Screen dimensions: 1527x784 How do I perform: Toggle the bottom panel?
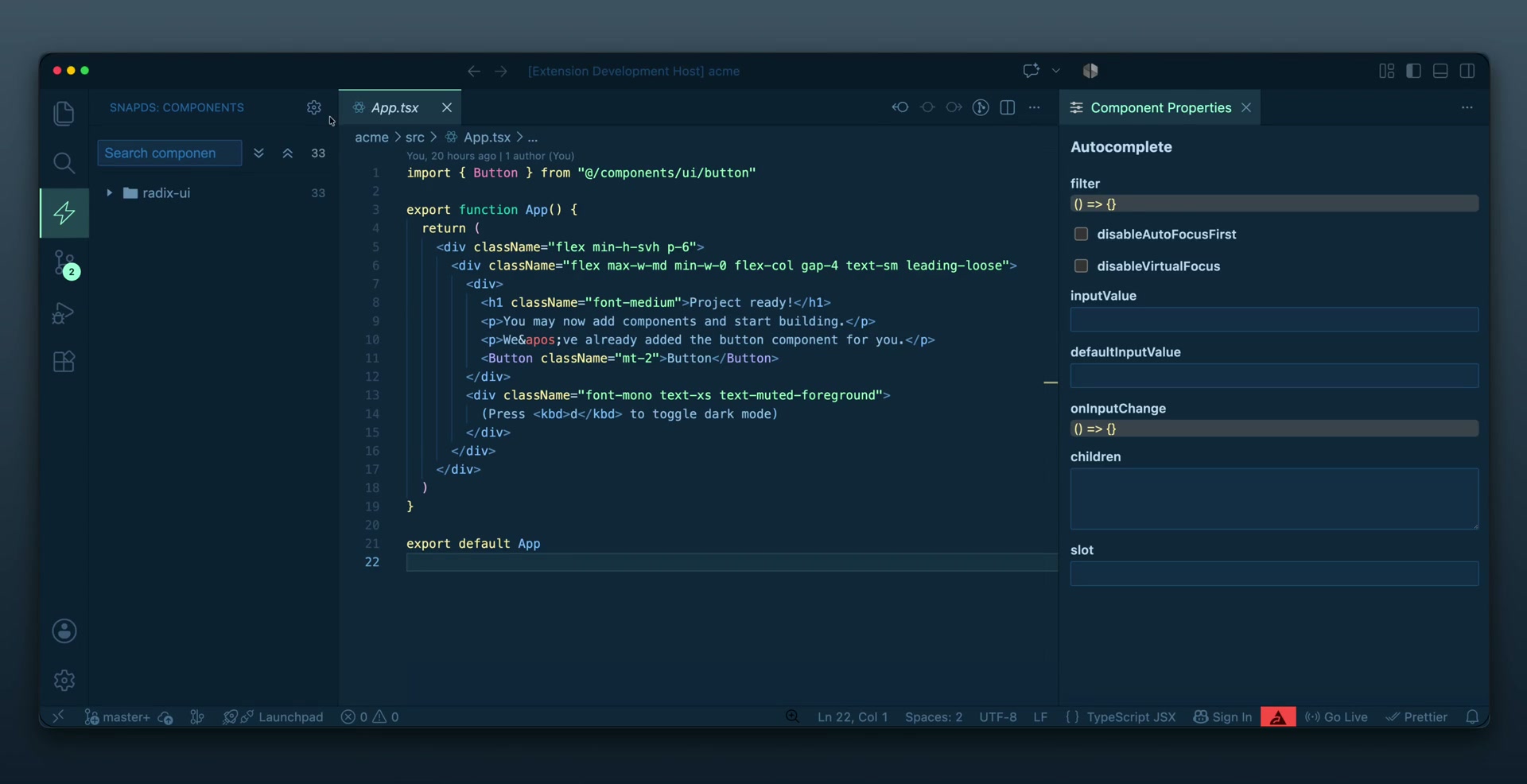click(x=1440, y=71)
